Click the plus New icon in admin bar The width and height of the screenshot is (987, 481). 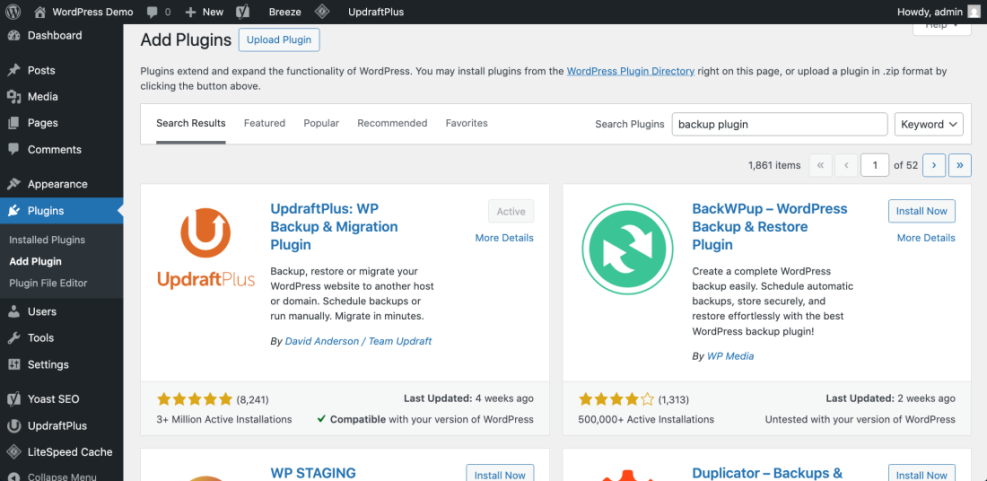tap(191, 12)
